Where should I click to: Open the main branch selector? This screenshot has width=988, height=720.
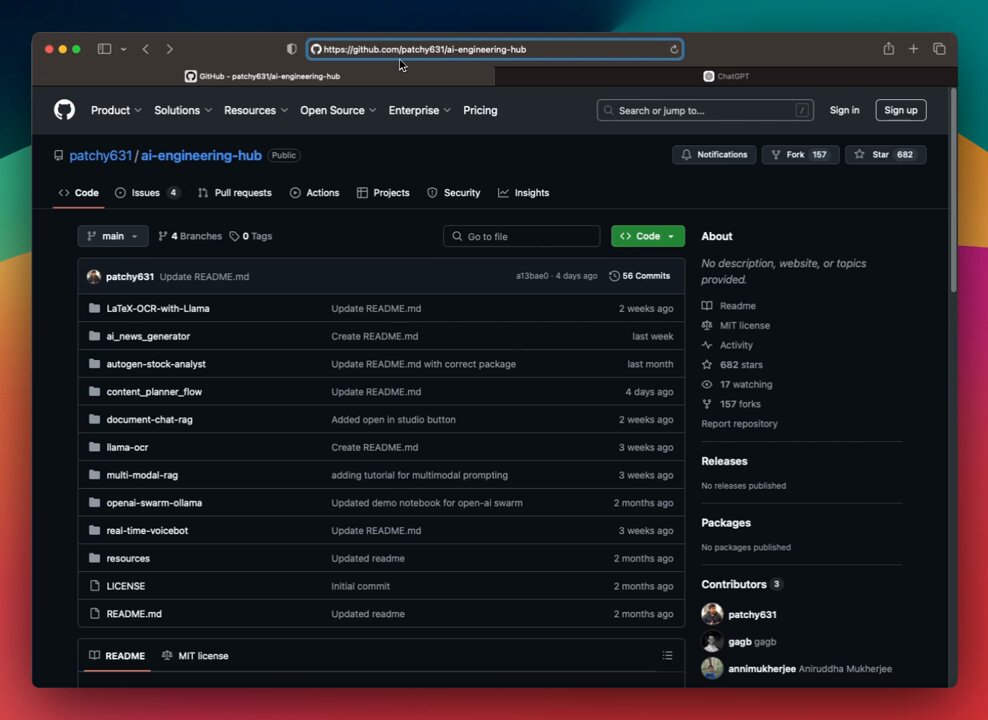[113, 236]
